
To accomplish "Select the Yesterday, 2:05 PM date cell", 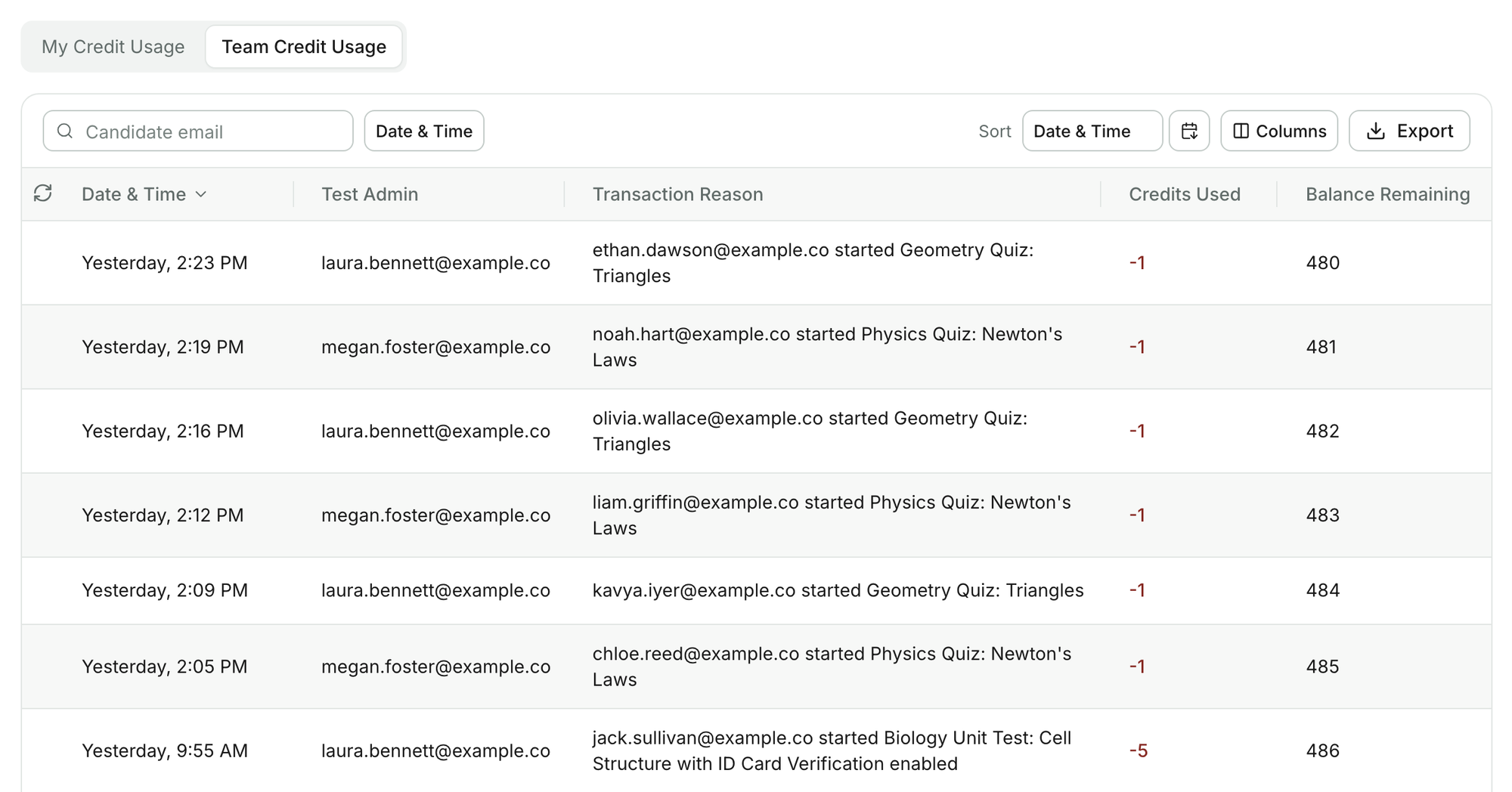I will (165, 667).
